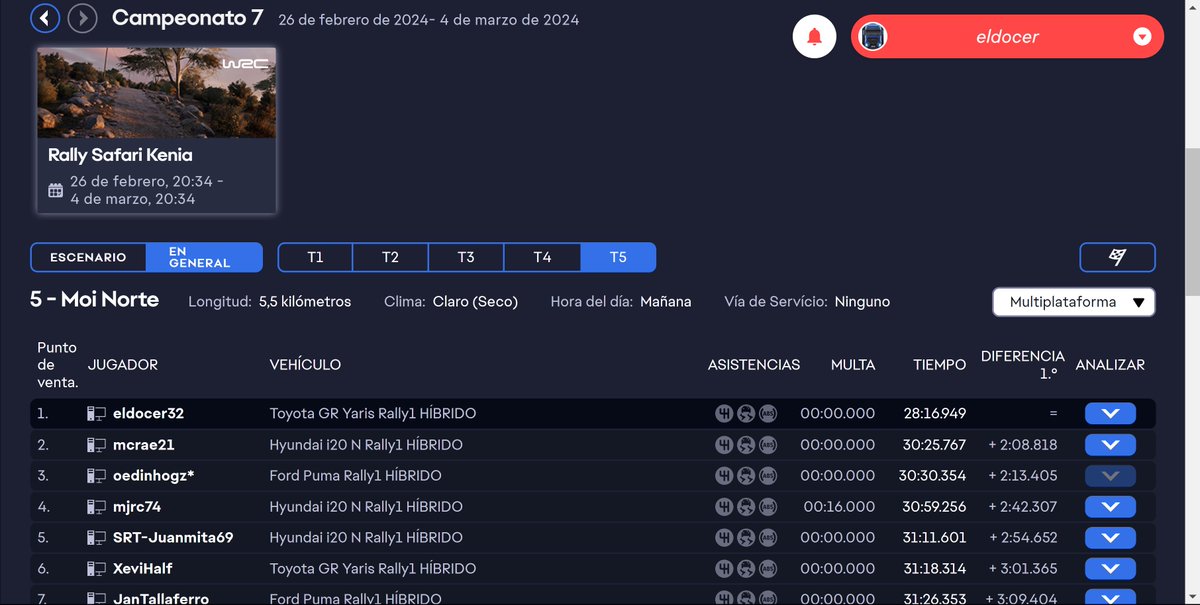The image size is (1200, 605).
Task: Select the ESCENARIO tab
Action: [89, 257]
